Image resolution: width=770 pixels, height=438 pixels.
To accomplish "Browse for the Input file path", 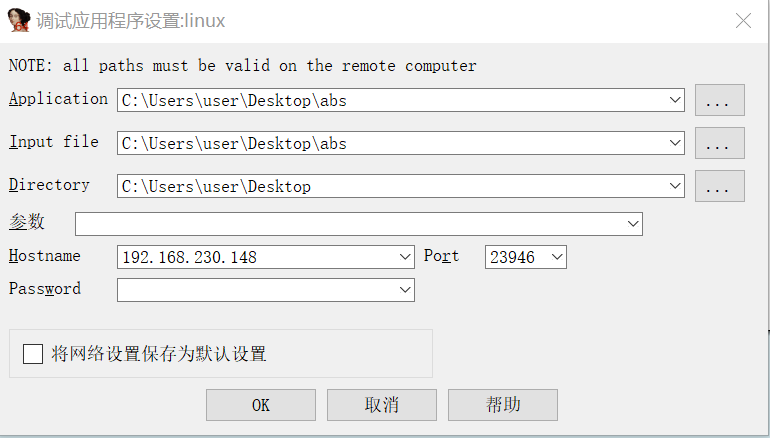I will click(x=719, y=143).
